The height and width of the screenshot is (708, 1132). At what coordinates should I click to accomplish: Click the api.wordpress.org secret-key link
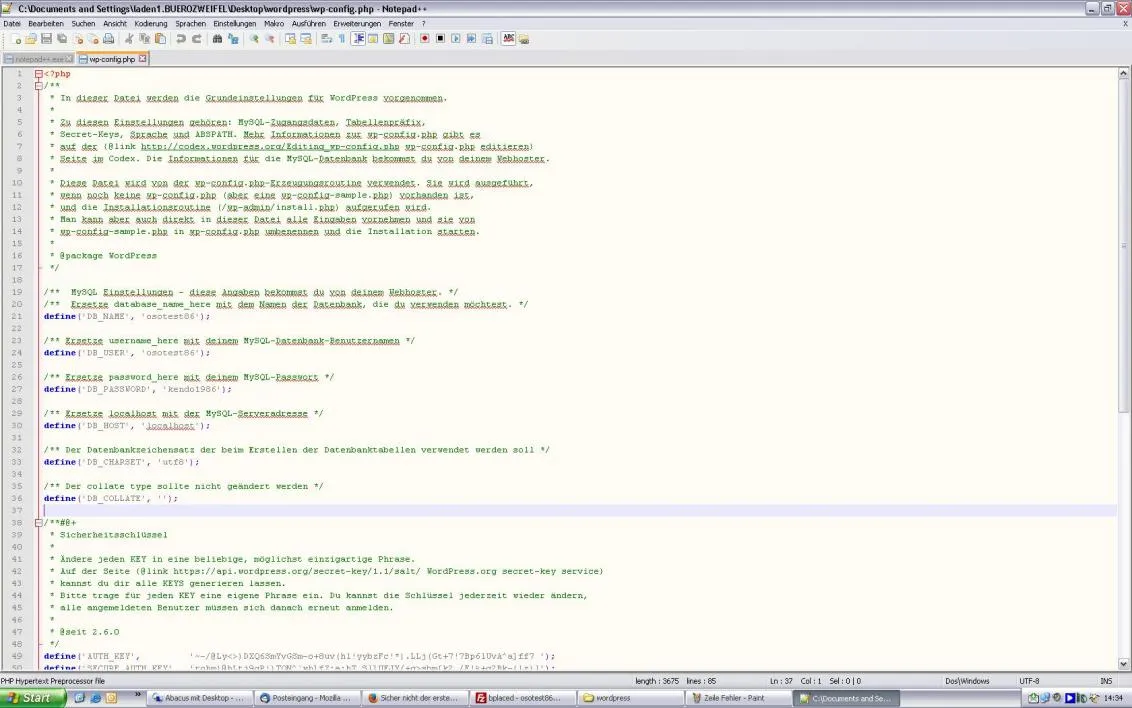tap(297, 571)
